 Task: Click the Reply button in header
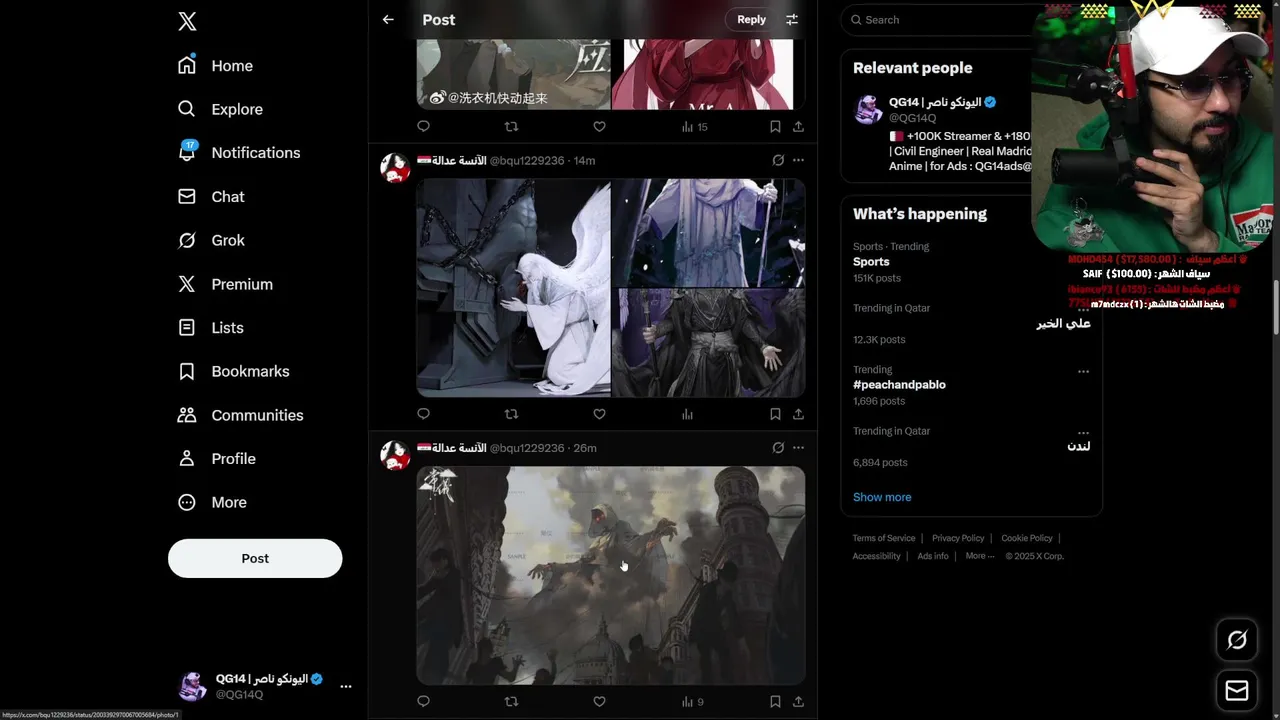751,19
